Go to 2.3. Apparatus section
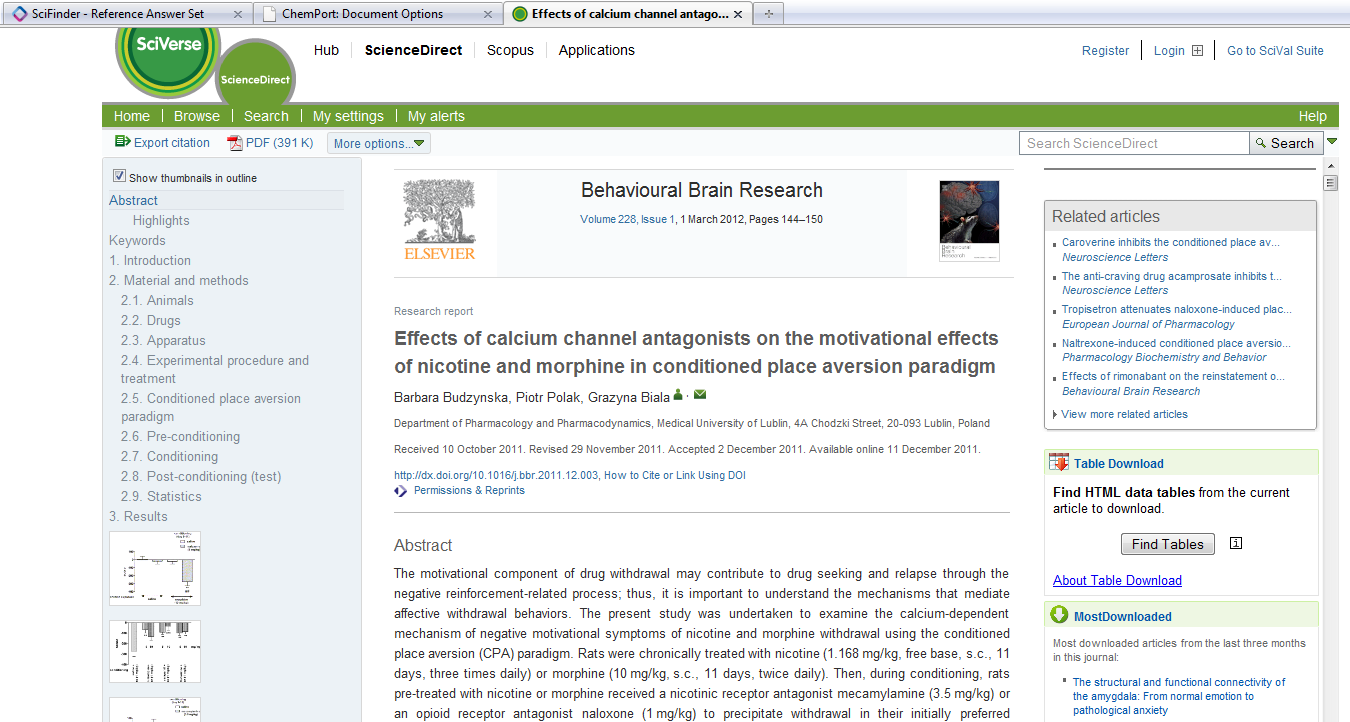Screen dimensions: 1350x722 coord(163,340)
